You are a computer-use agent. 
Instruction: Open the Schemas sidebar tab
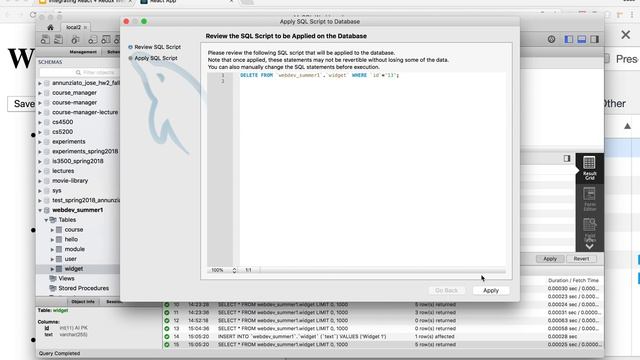click(x=113, y=52)
